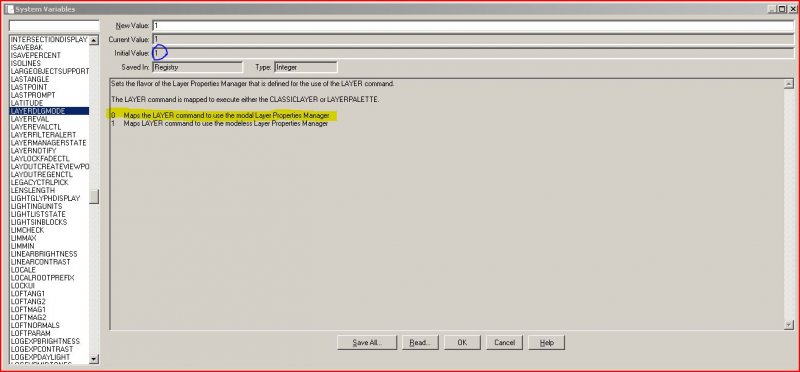Click the Type Integer field
800x372 pixels.
[306, 67]
